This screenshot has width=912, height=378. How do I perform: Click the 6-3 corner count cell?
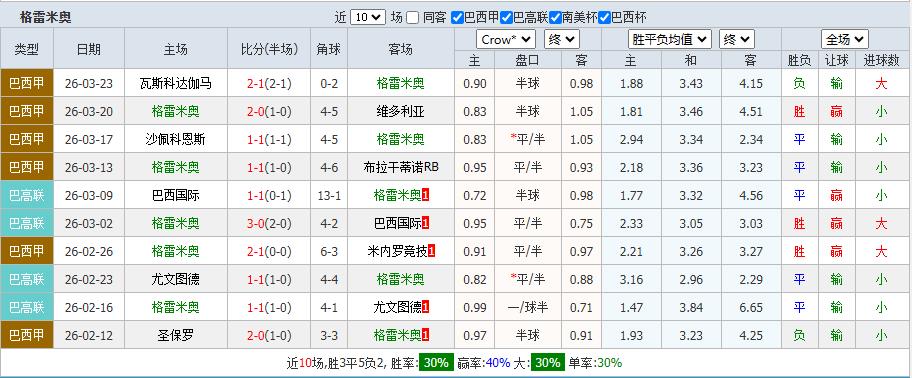(329, 251)
